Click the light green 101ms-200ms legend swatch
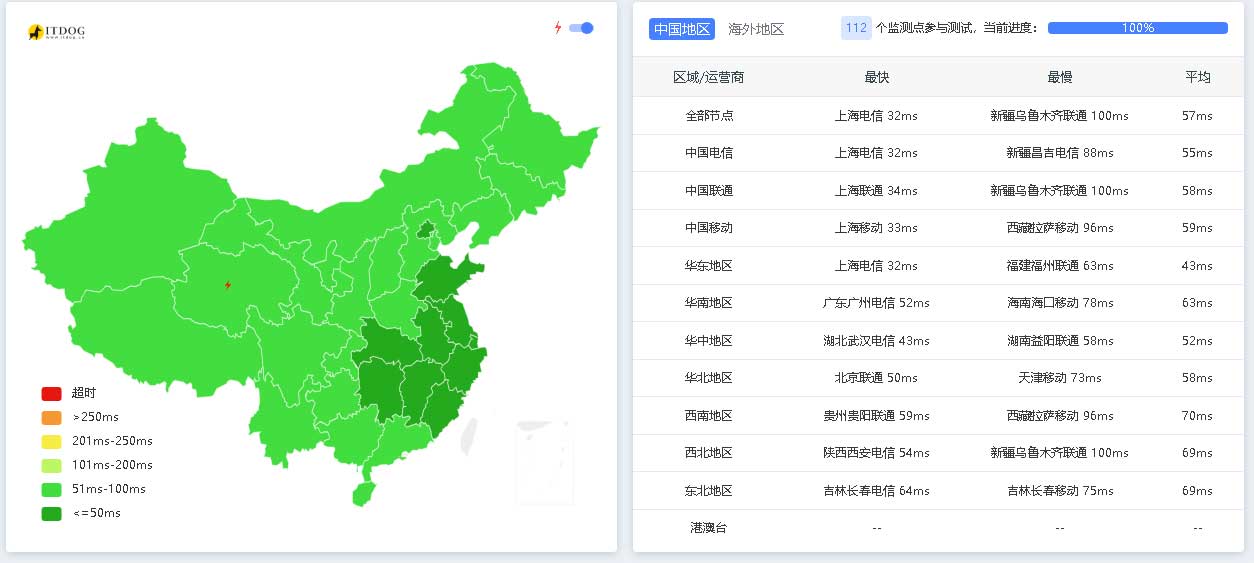 pos(51,465)
